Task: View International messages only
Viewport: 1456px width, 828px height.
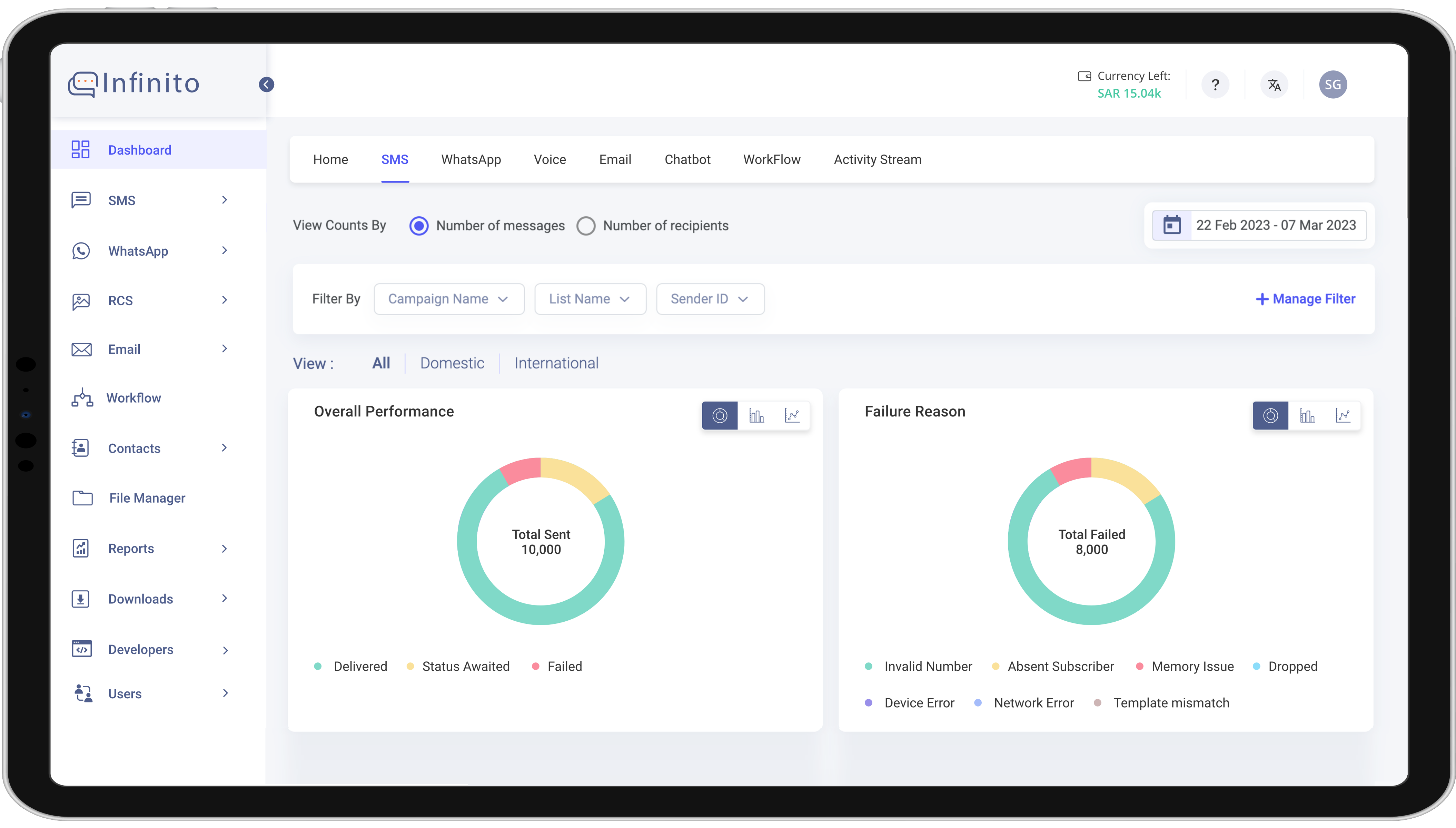Action: pos(556,363)
